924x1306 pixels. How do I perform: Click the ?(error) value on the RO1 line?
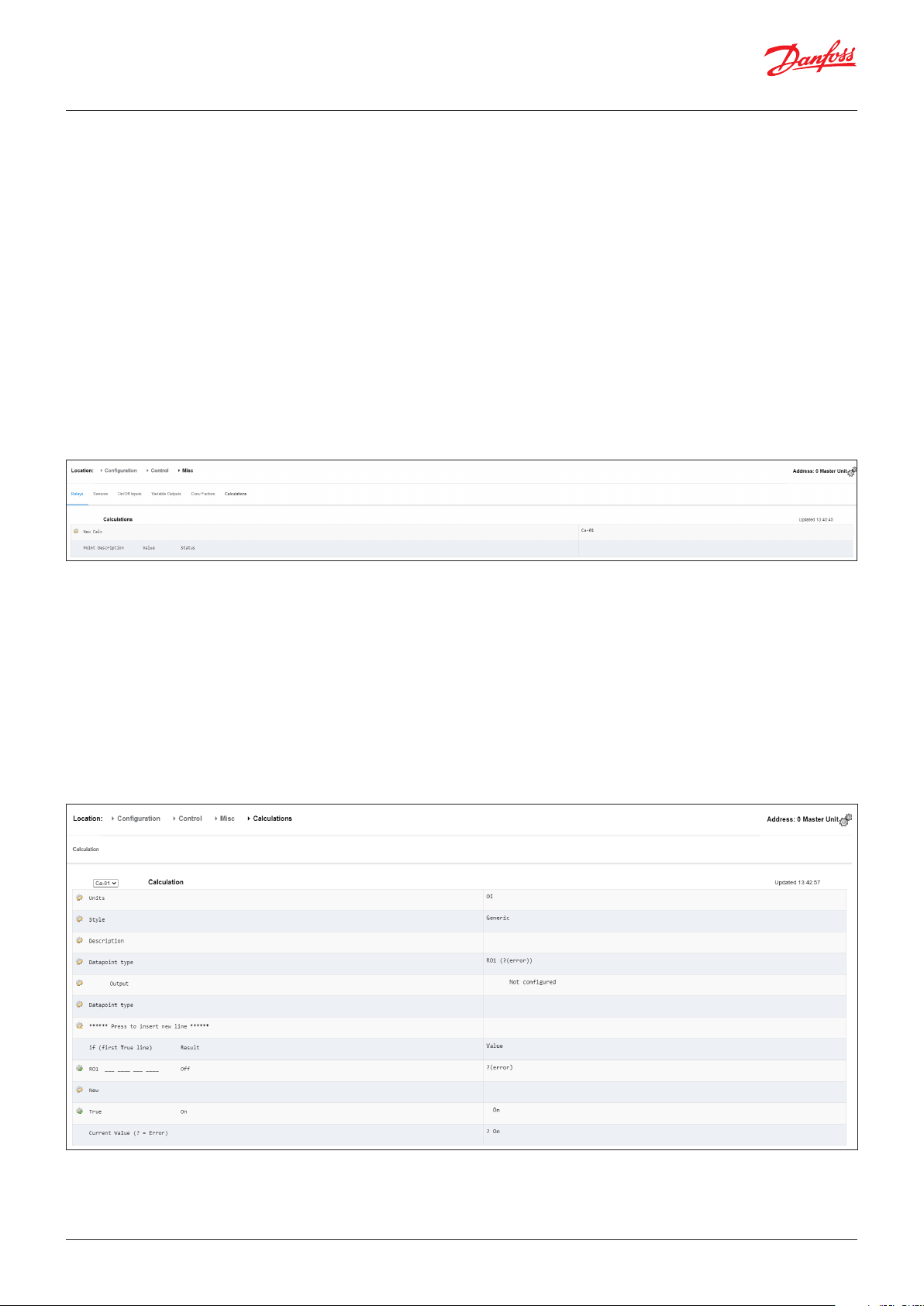click(499, 1067)
